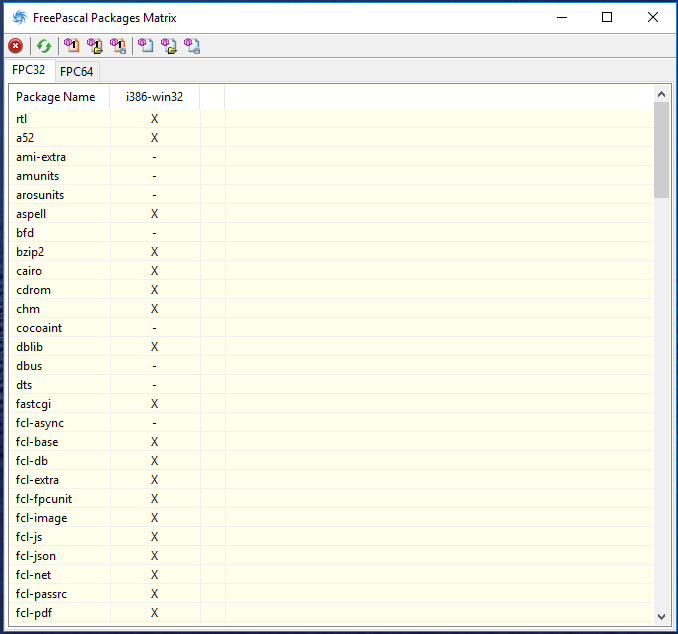Image resolution: width=678 pixels, height=634 pixels.
Task: Select the fcl-passrc package name
Action: (41, 595)
